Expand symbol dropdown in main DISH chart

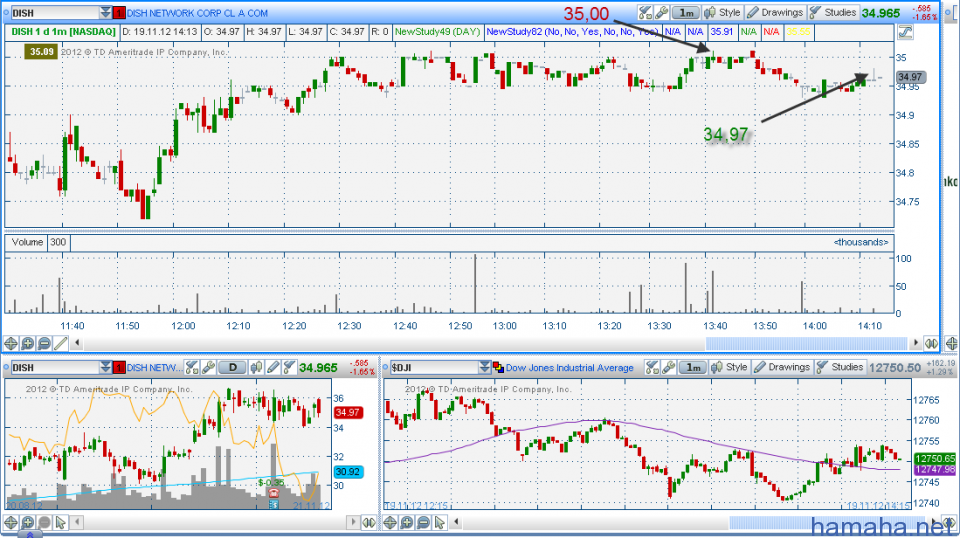[x=105, y=12]
